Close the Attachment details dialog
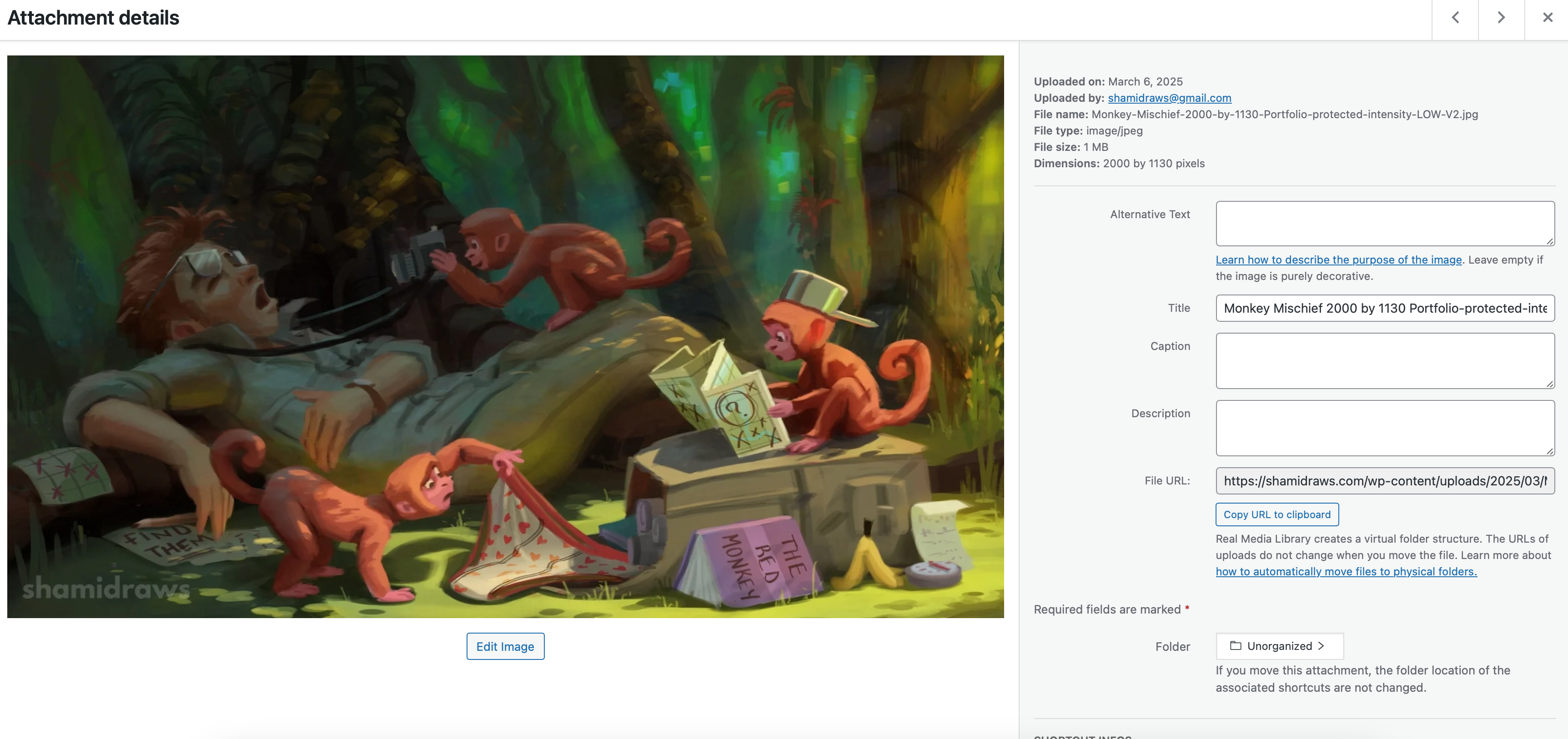This screenshot has height=739, width=1568. point(1547,18)
